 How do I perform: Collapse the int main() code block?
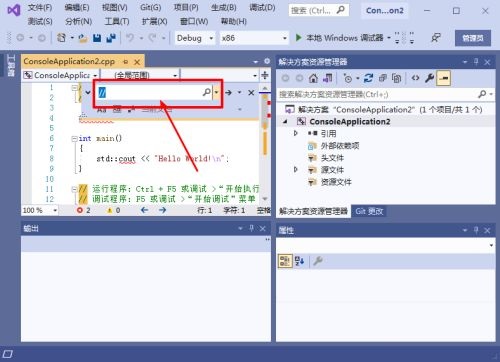coord(75,139)
